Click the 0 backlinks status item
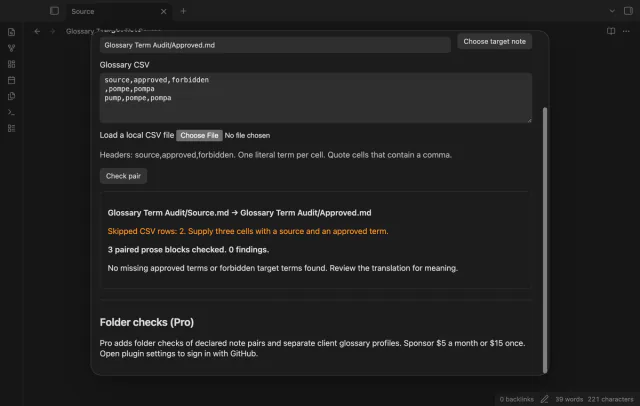This screenshot has height=406, width=640. click(516, 399)
